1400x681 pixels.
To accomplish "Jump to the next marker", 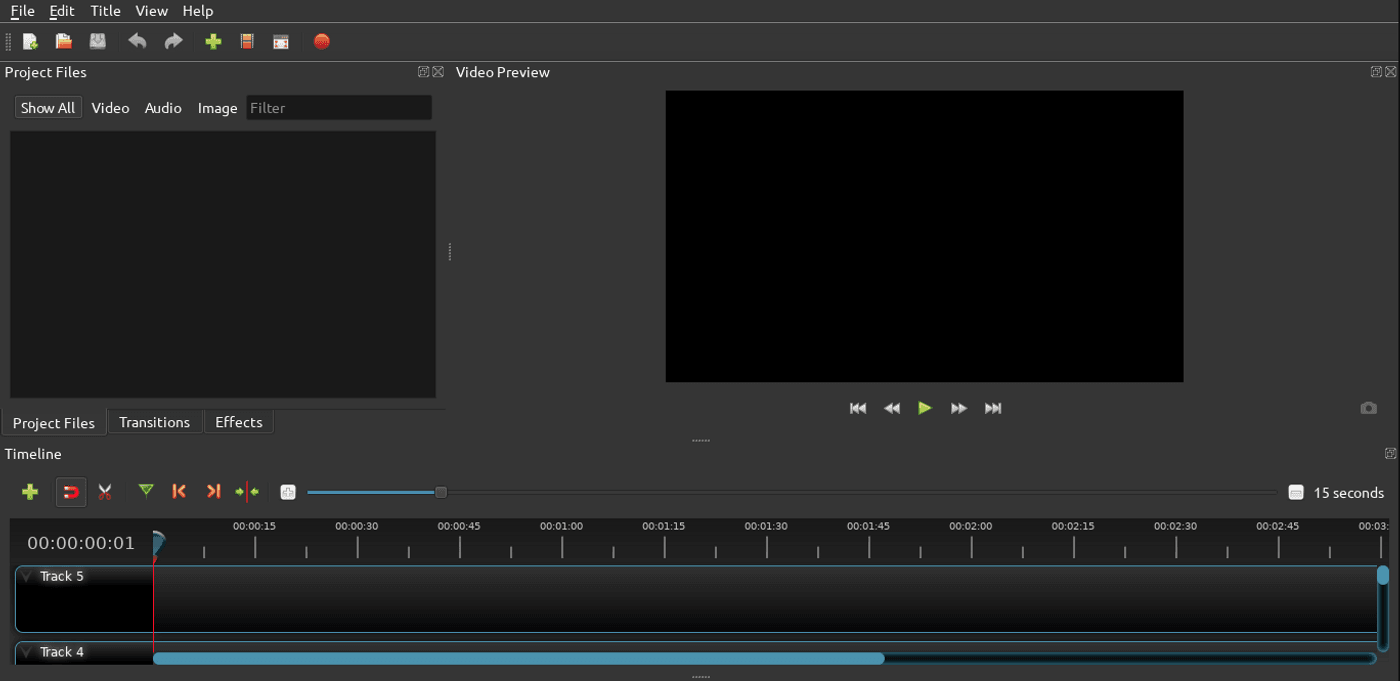I will [213, 491].
